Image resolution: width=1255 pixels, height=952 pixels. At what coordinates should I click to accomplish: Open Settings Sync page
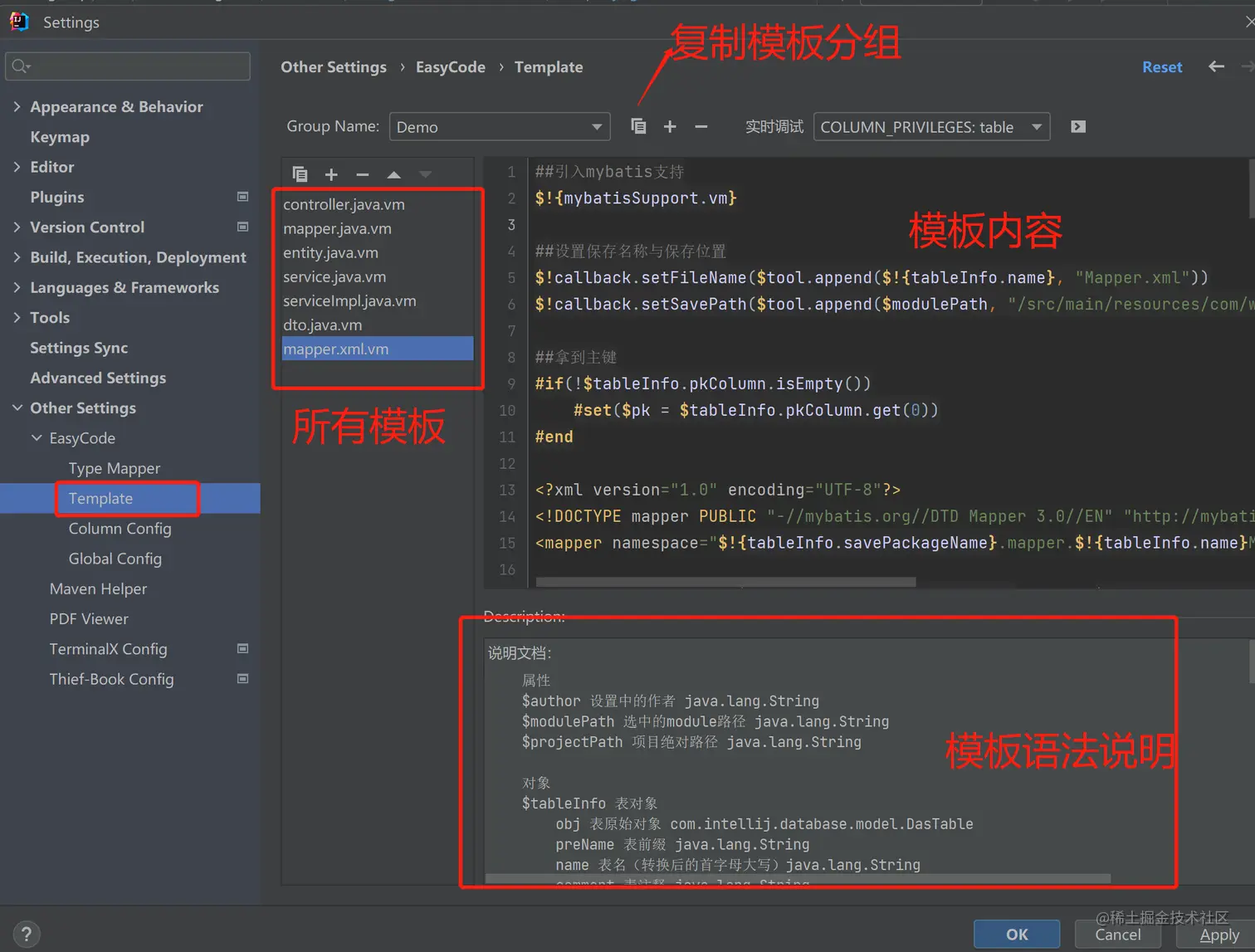pos(79,348)
